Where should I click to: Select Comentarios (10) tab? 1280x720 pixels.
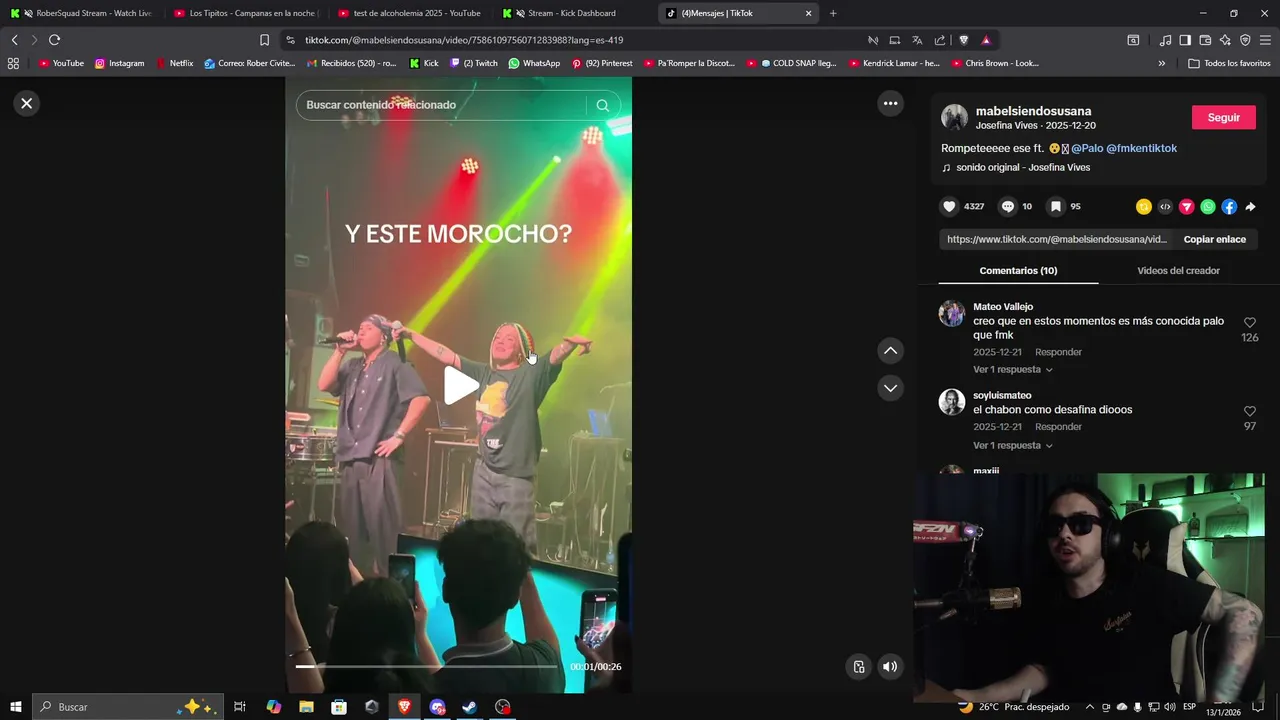1018,270
